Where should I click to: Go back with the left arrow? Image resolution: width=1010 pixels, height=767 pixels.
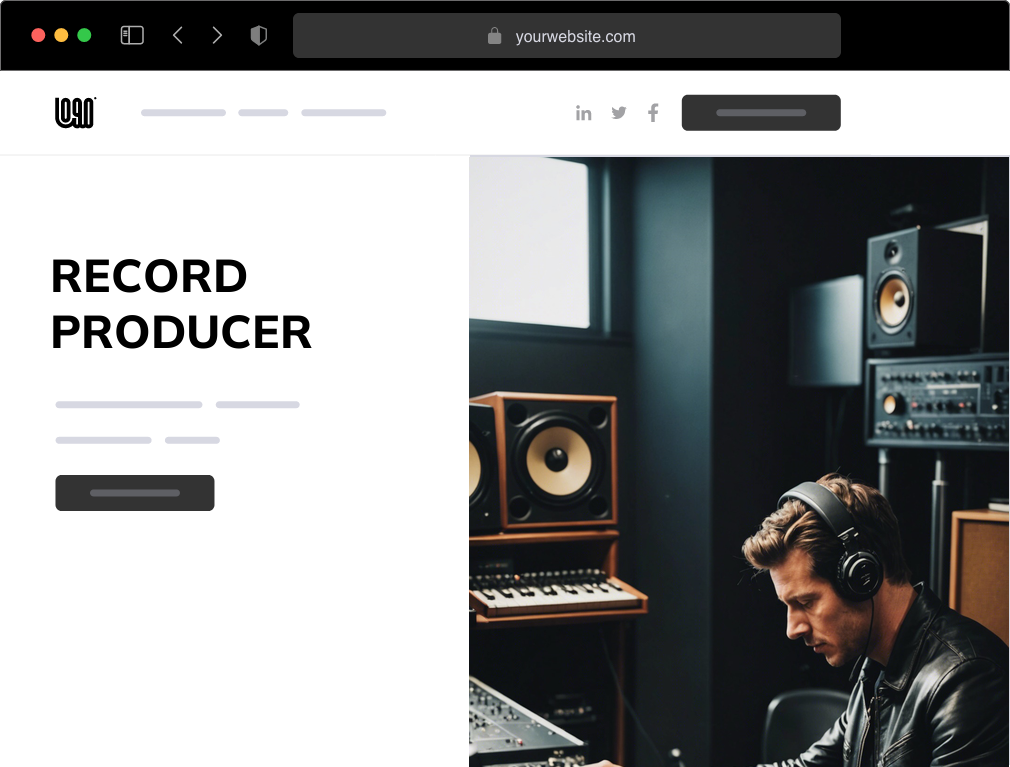coord(178,35)
